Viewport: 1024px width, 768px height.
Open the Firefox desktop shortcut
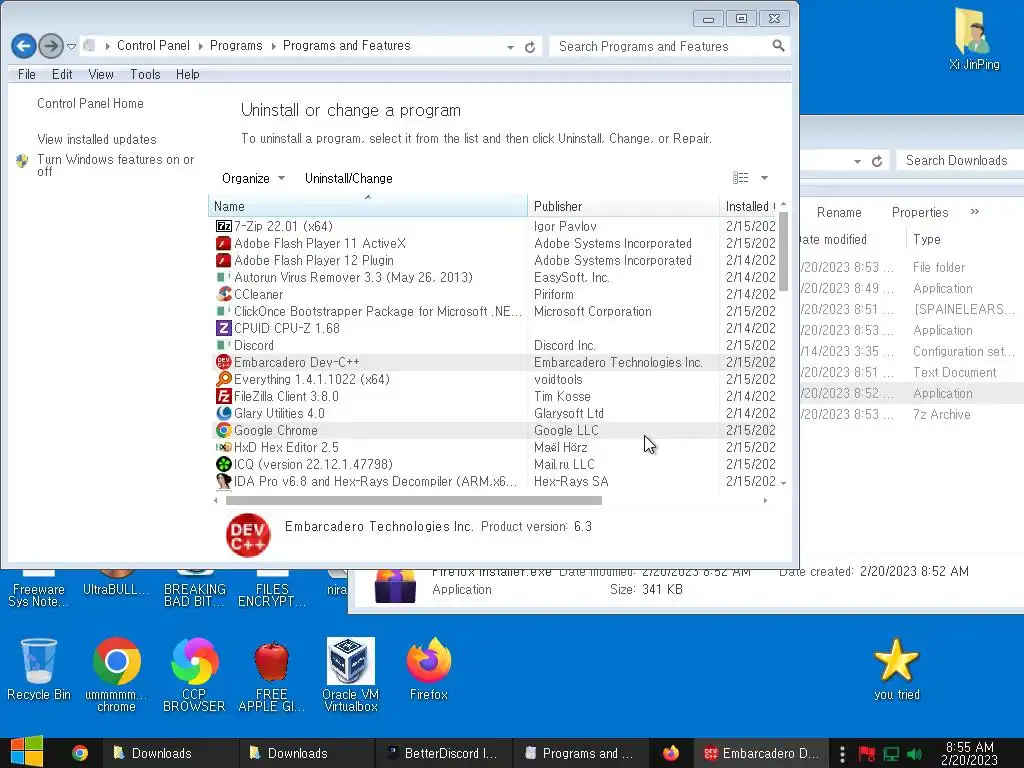[428, 669]
